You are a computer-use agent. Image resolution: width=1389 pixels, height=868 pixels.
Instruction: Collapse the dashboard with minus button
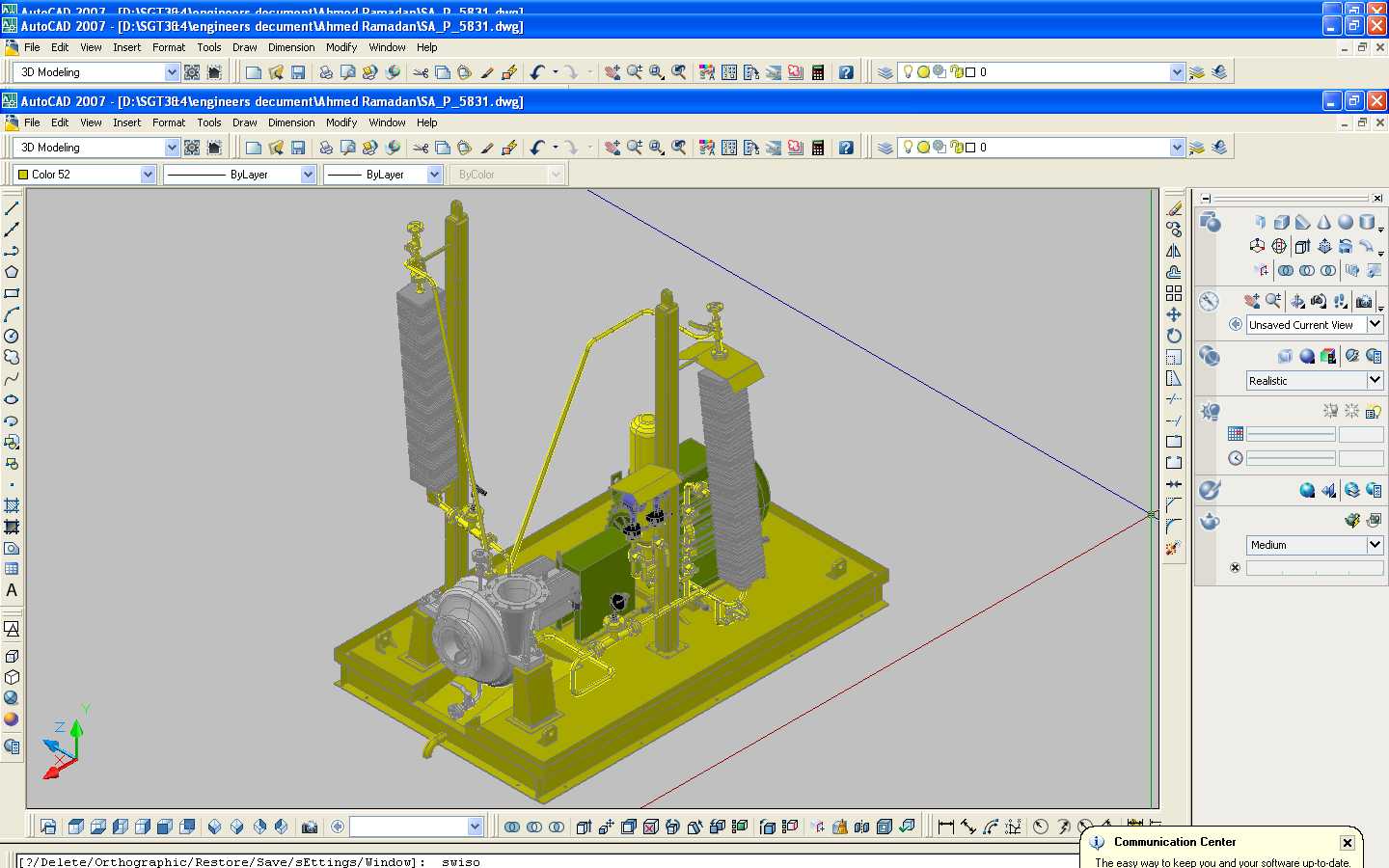tap(1206, 198)
